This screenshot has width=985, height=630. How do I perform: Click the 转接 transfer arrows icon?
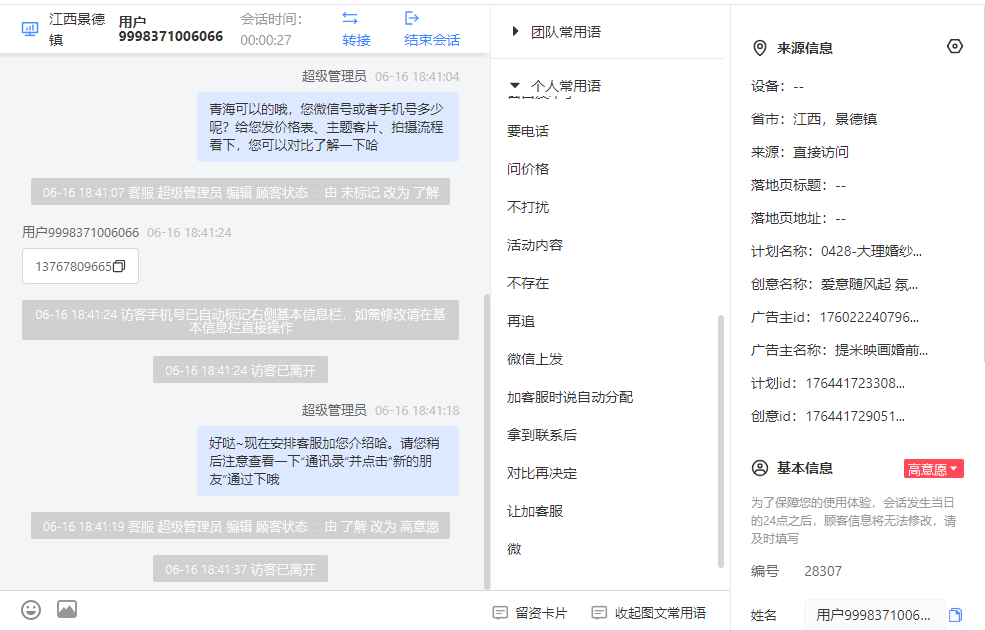tap(350, 18)
